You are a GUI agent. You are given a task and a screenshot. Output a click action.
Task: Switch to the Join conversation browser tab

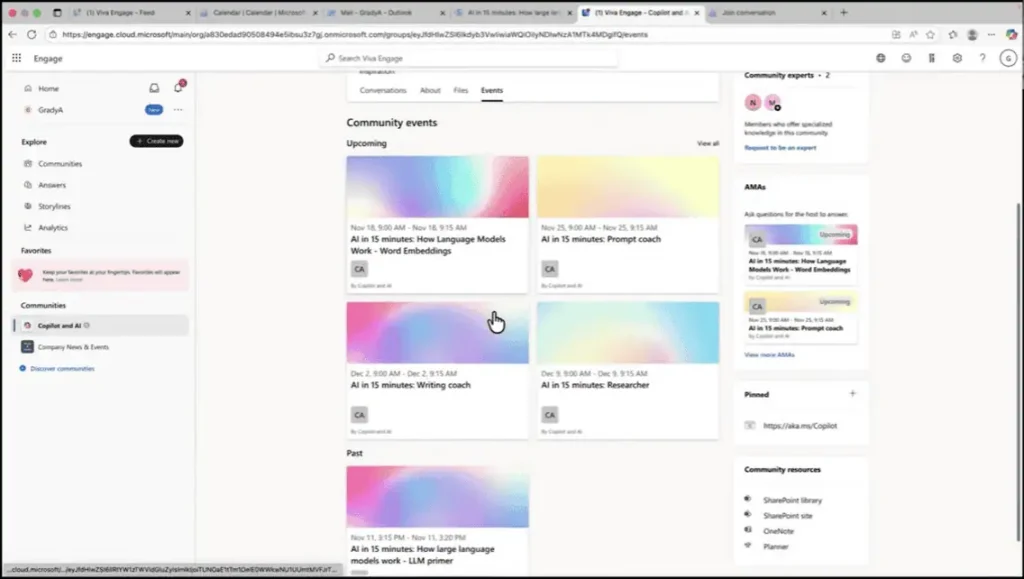(x=767, y=12)
